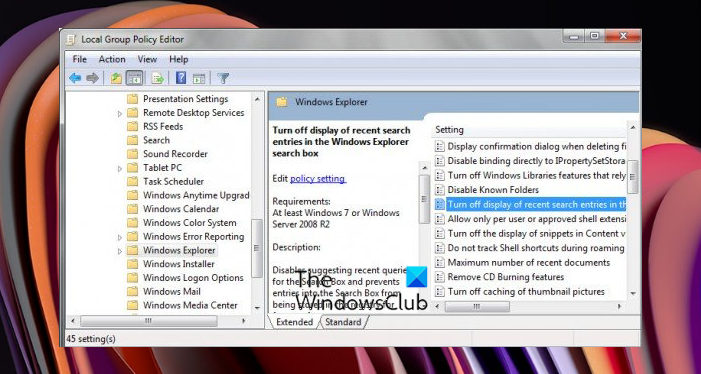This screenshot has height=374, width=701.
Task: Click the policy setting link
Action: 317,179
